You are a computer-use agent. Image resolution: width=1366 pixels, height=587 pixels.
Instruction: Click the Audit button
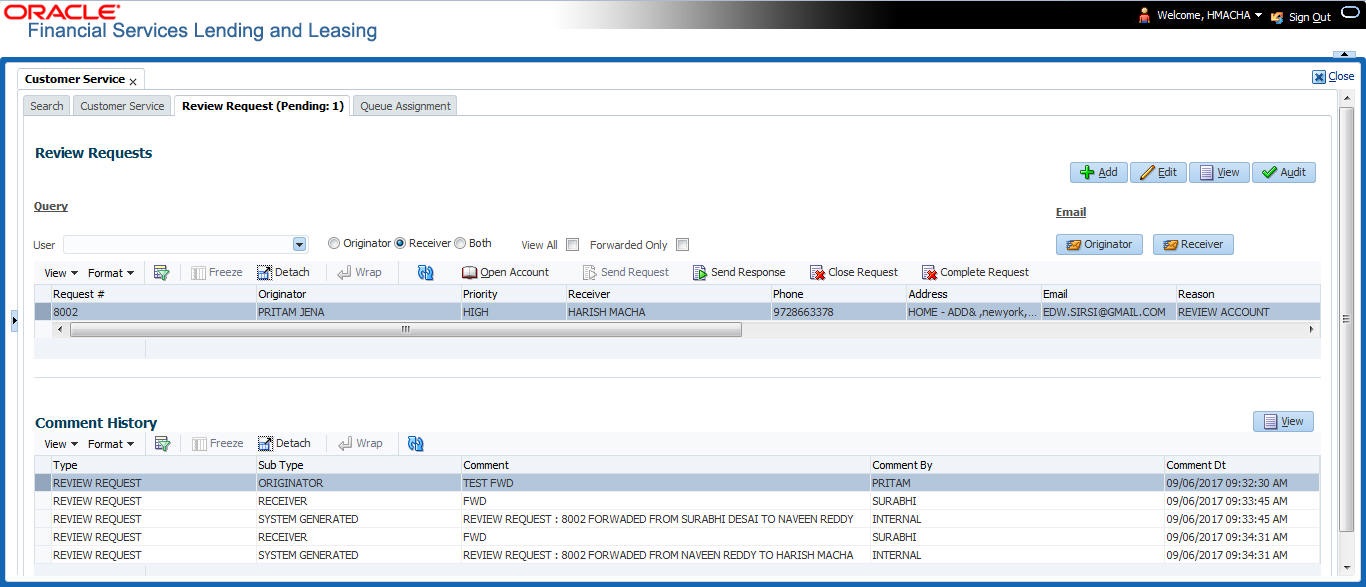[1284, 172]
